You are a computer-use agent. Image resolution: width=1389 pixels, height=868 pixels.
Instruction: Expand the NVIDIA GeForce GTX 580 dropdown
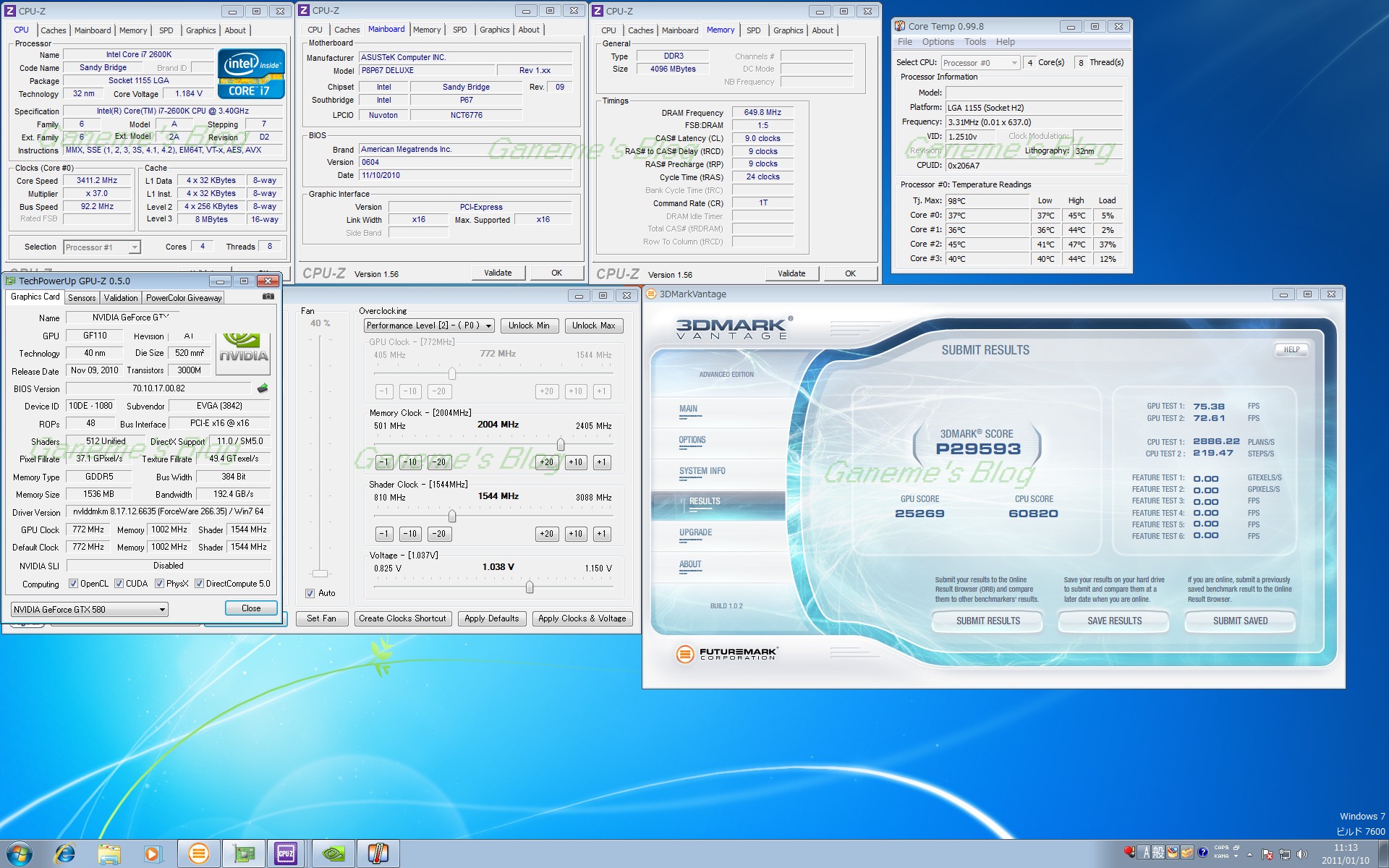click(90, 610)
